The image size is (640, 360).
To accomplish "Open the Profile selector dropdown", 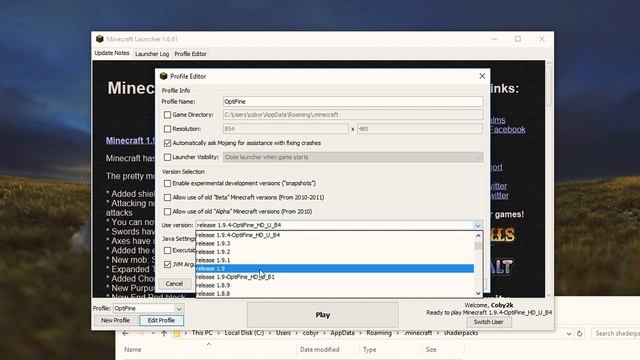I will pos(179,309).
